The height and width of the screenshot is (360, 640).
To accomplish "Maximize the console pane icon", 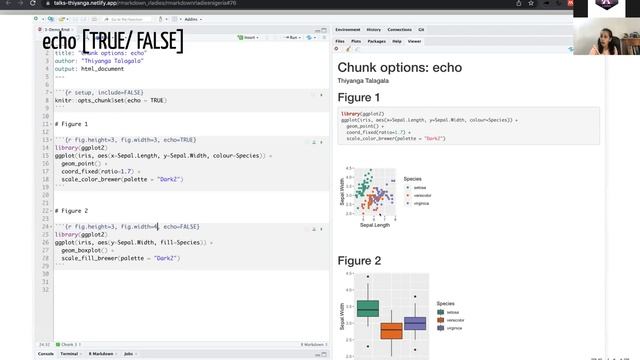I will point(324,354).
